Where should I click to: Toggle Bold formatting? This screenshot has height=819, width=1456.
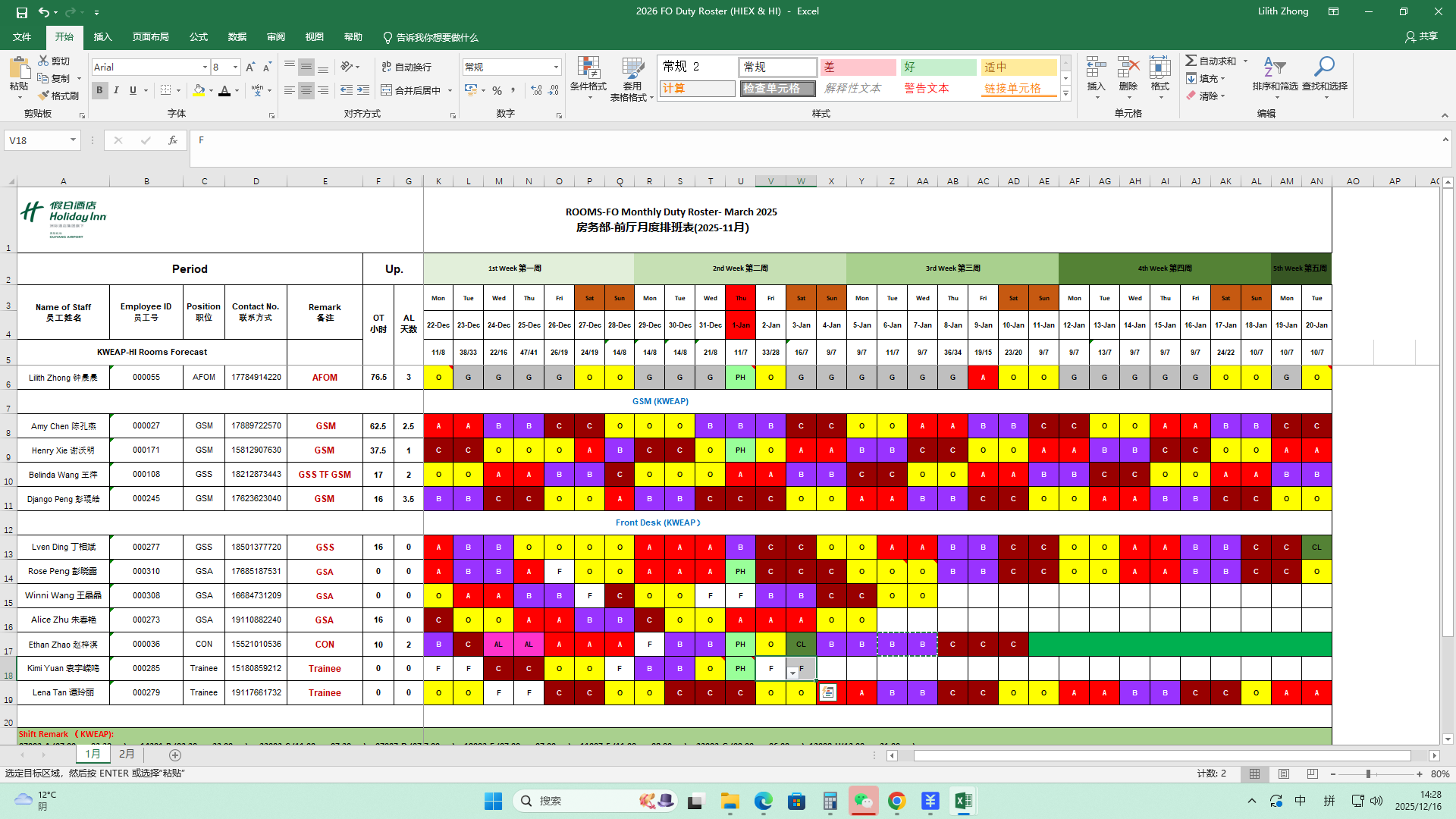(99, 90)
